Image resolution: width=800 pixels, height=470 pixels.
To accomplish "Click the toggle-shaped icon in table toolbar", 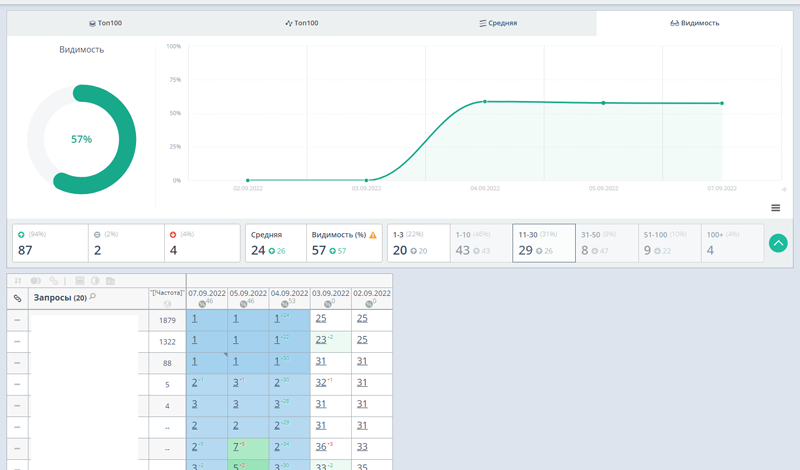I will point(36,281).
